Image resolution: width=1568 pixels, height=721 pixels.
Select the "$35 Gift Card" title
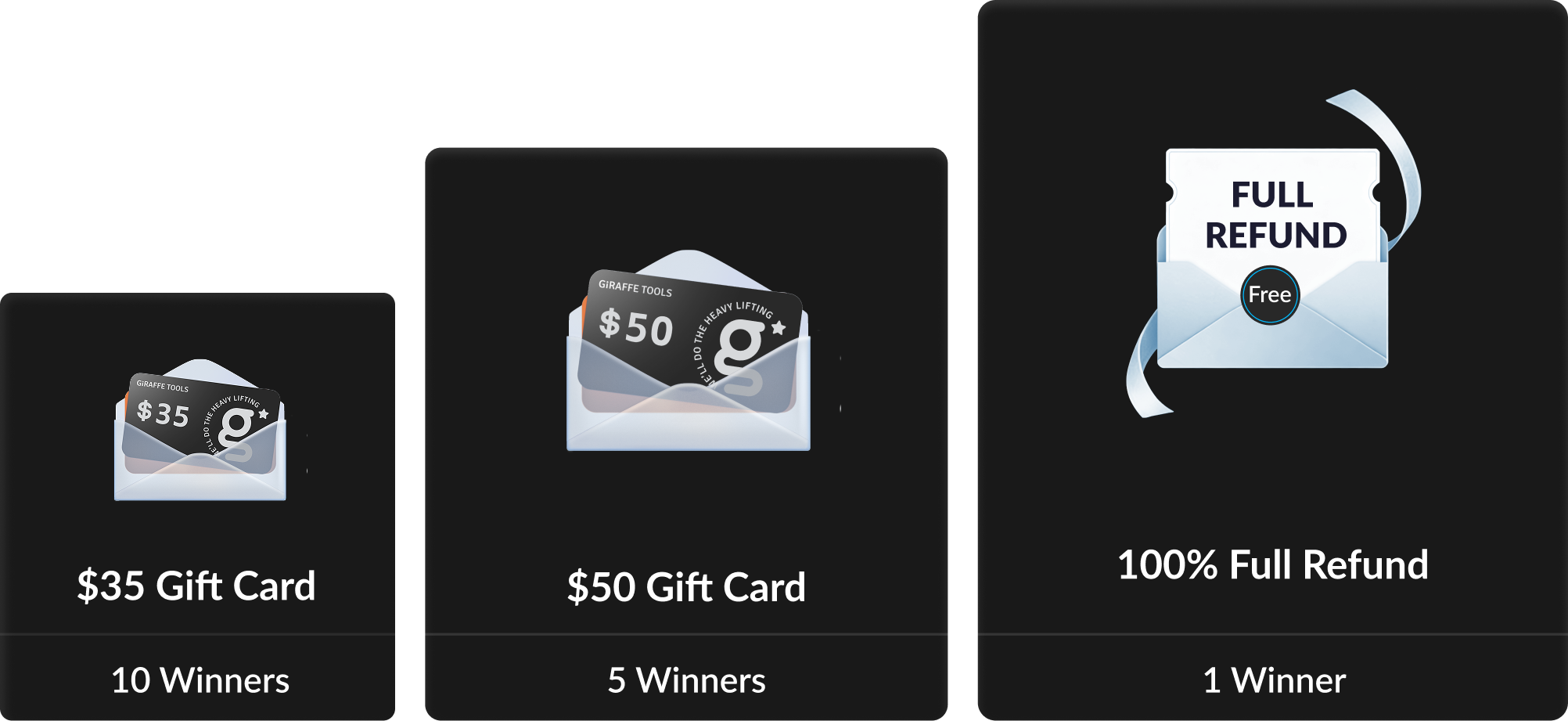click(x=196, y=586)
